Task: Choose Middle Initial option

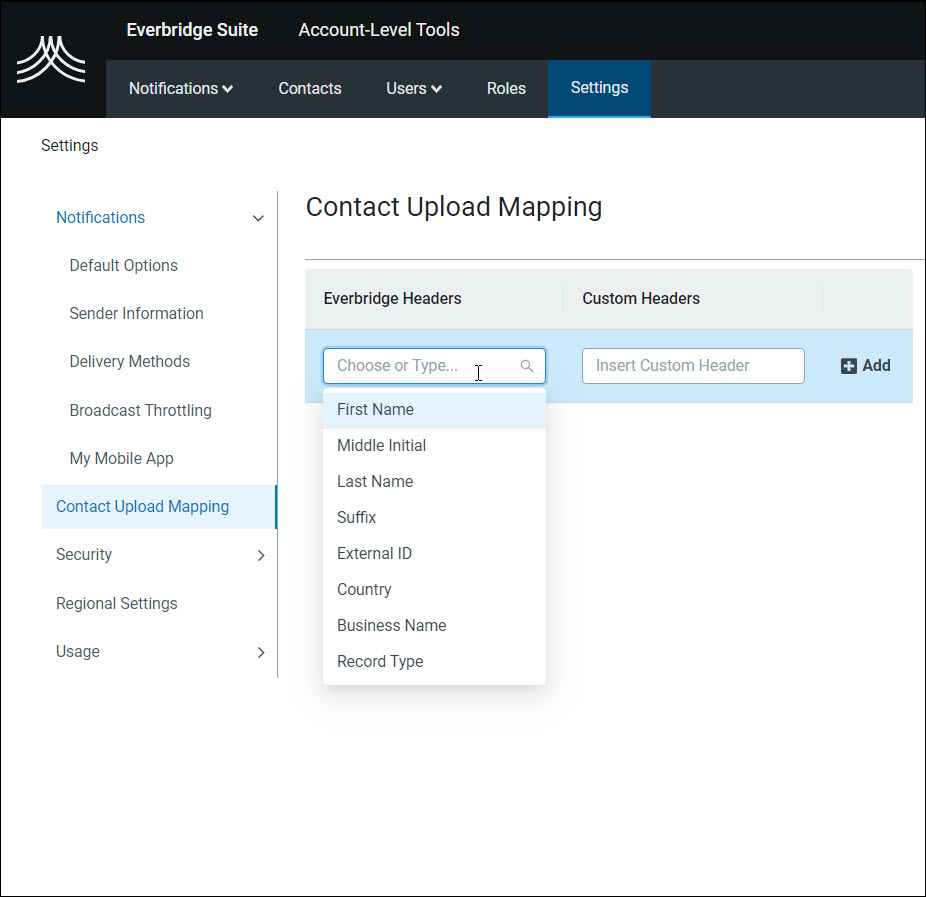Action: pos(381,445)
